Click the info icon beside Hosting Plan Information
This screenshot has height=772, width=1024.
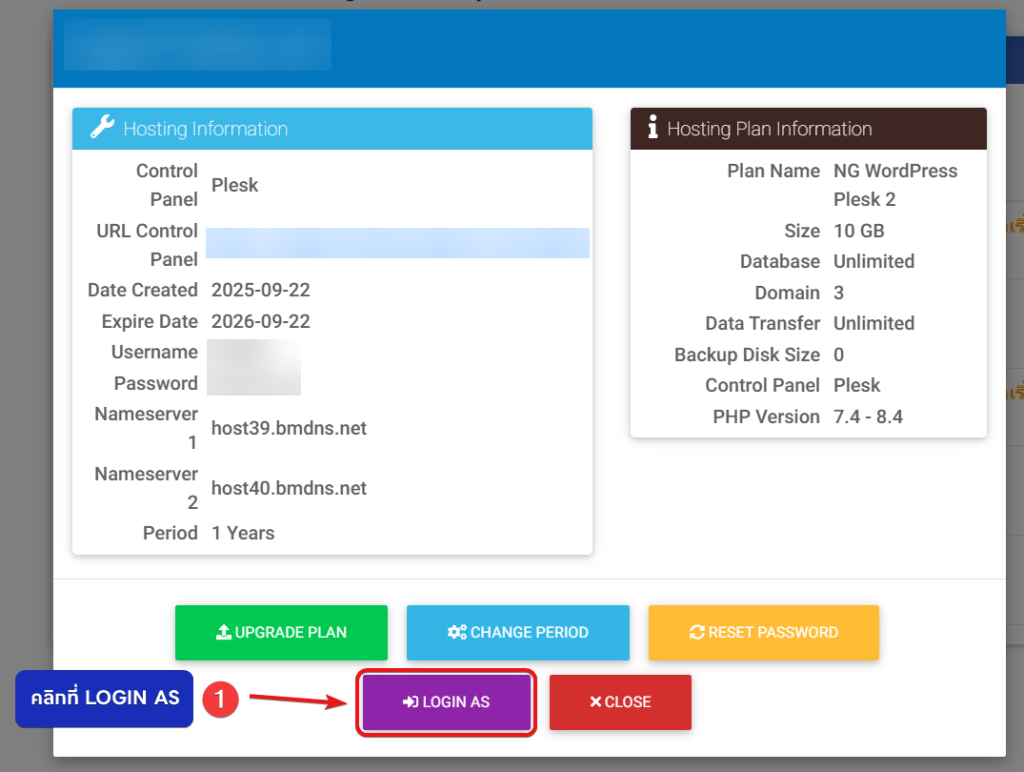[653, 128]
